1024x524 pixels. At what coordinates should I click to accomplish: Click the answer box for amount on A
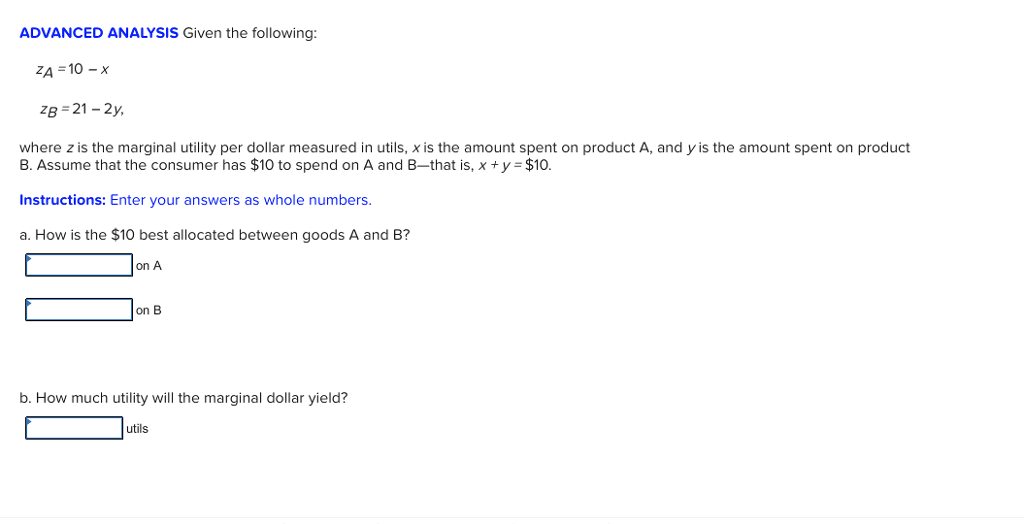click(x=79, y=265)
